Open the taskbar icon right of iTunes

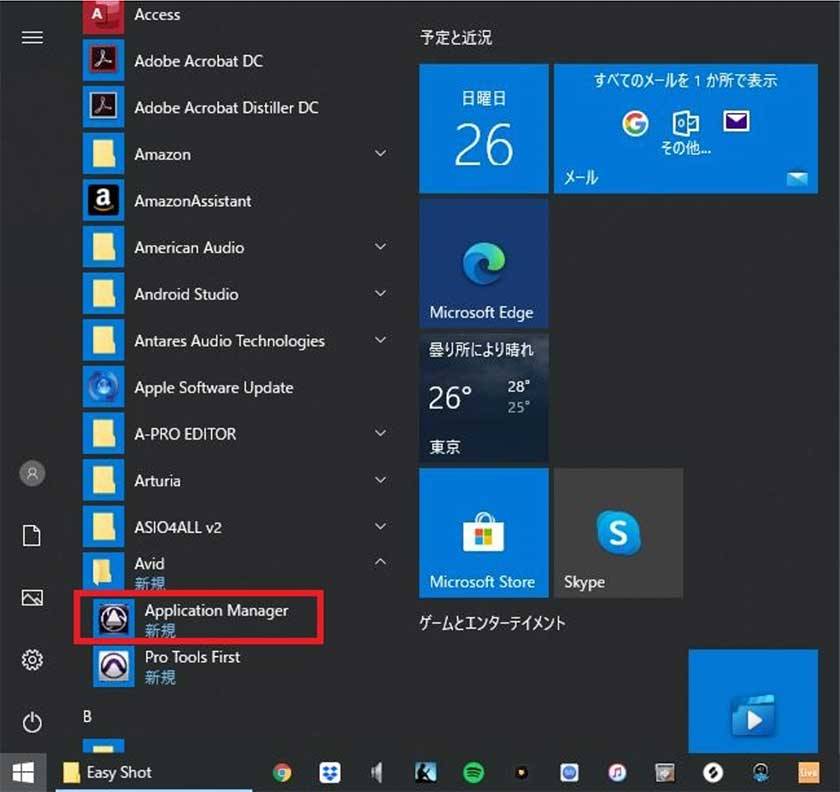pos(665,773)
